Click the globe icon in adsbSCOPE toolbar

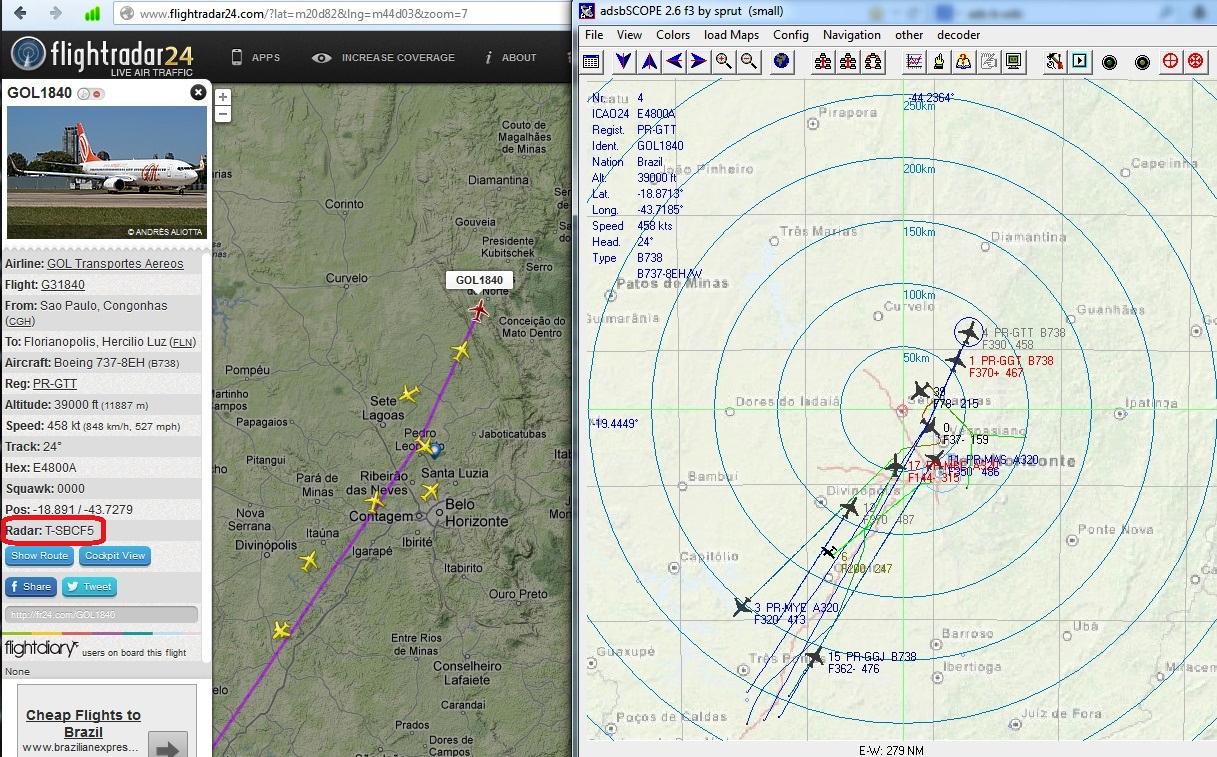click(x=782, y=61)
